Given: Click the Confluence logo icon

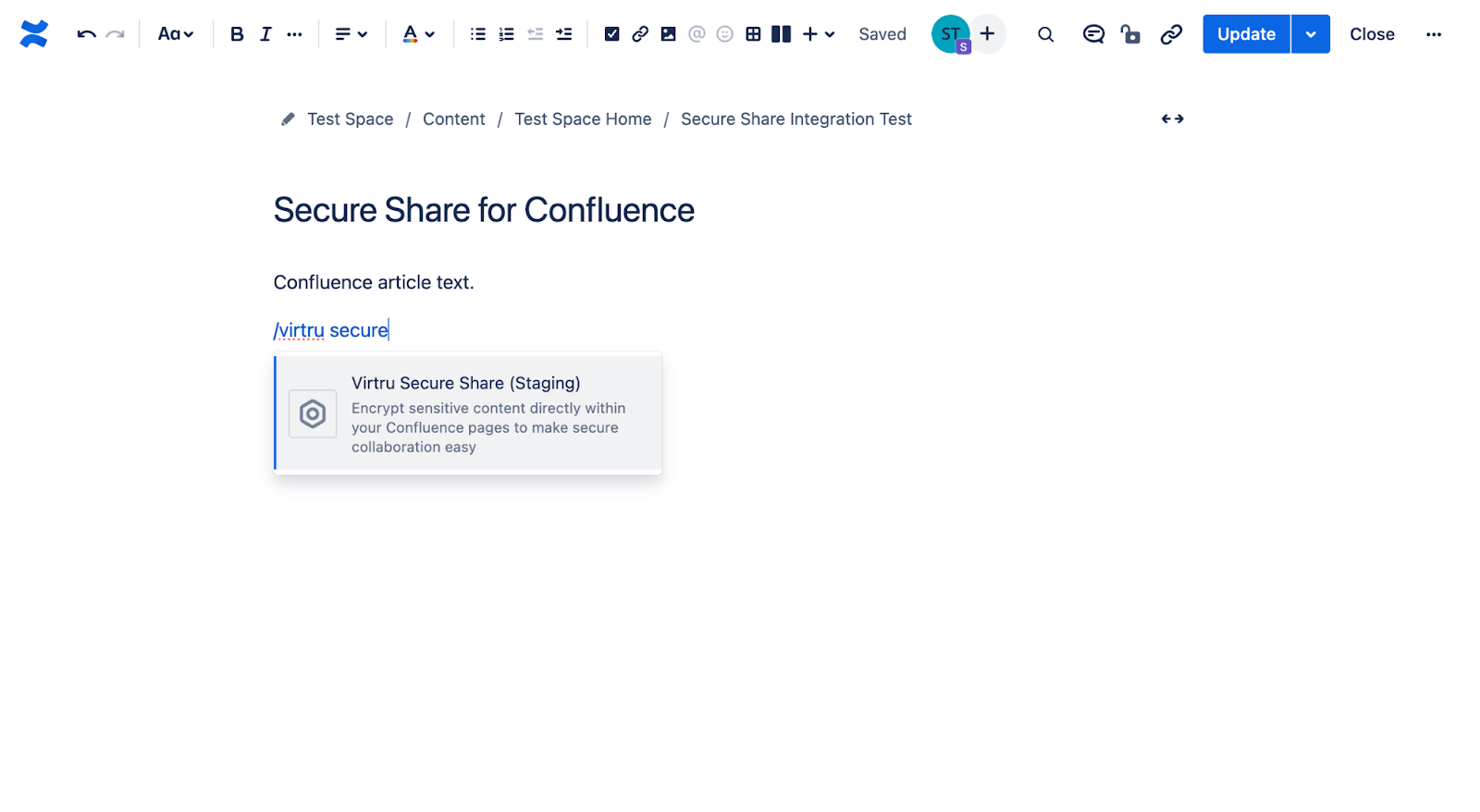Looking at the screenshot, I should pos(34,34).
